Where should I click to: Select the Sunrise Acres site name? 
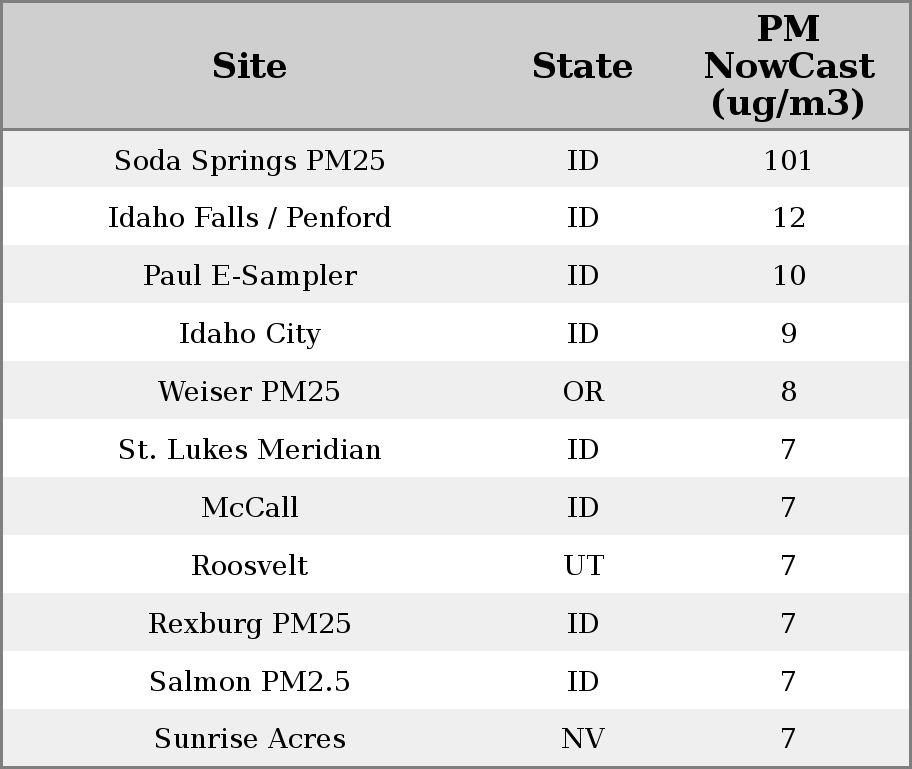pyautogui.click(x=249, y=739)
